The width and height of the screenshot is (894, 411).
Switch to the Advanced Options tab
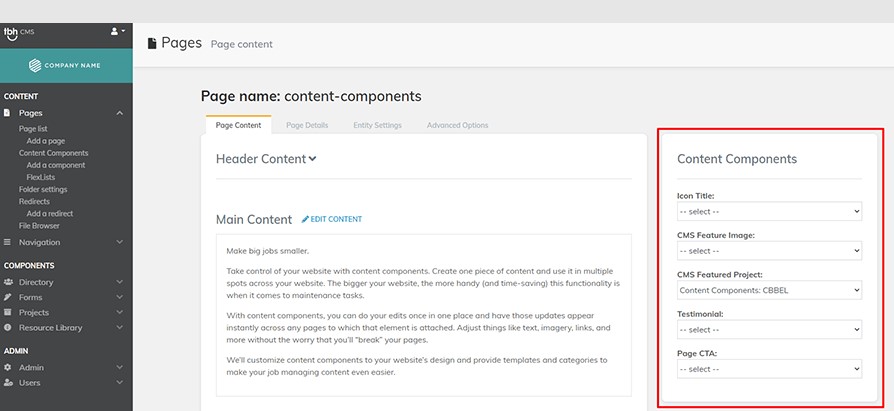(x=457, y=125)
